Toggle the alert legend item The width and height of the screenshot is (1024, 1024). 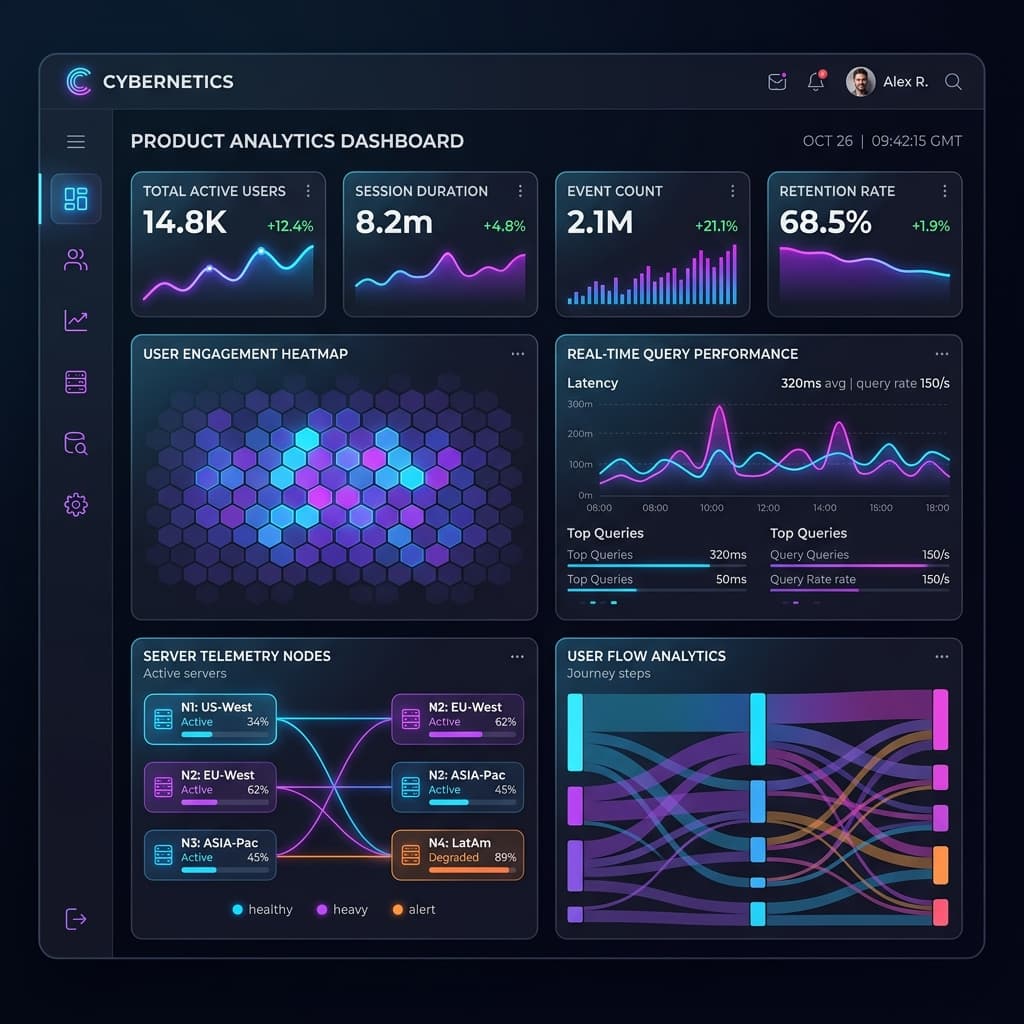click(414, 910)
